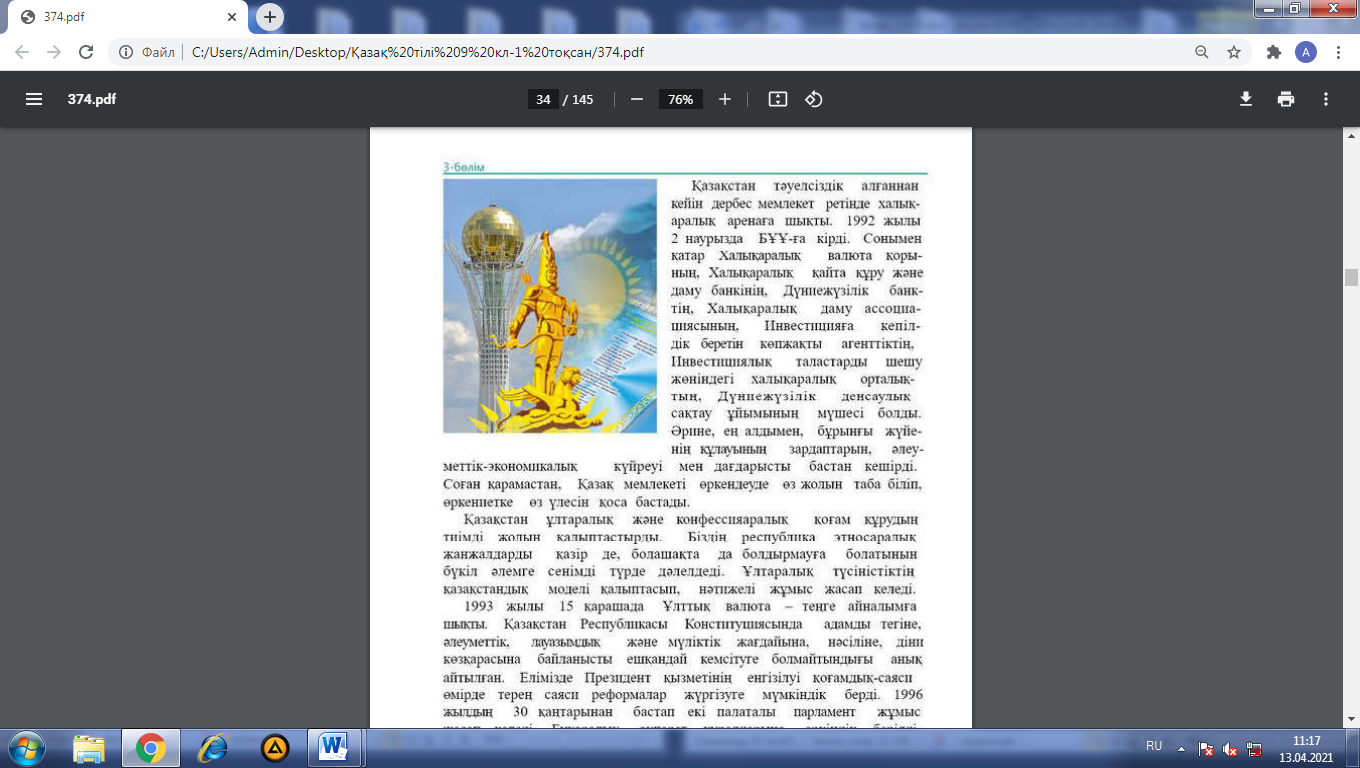Click the "3-бөлім" section heading
1360x768 pixels.
[464, 167]
